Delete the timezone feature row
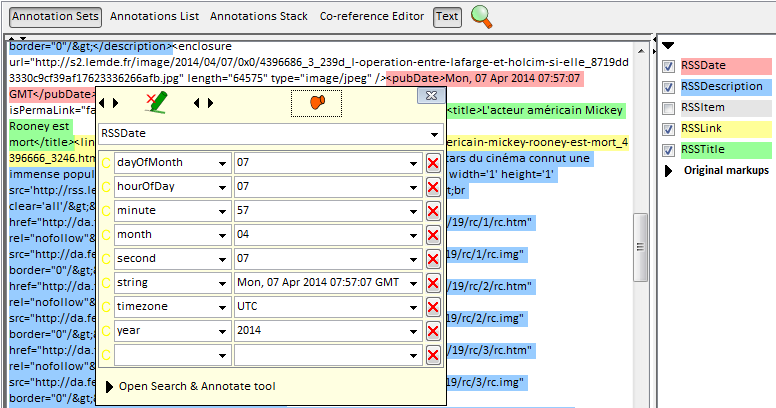The width and height of the screenshot is (776, 408). 433,306
